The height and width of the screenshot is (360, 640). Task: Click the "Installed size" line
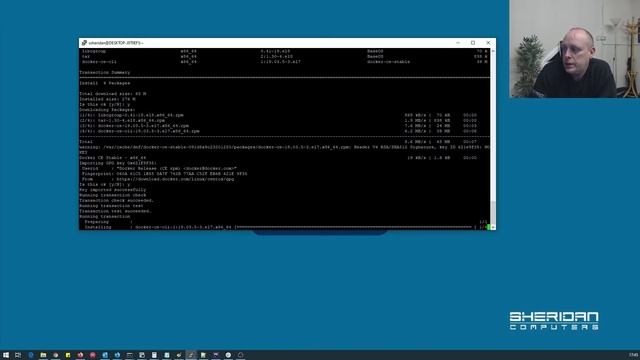[107, 99]
